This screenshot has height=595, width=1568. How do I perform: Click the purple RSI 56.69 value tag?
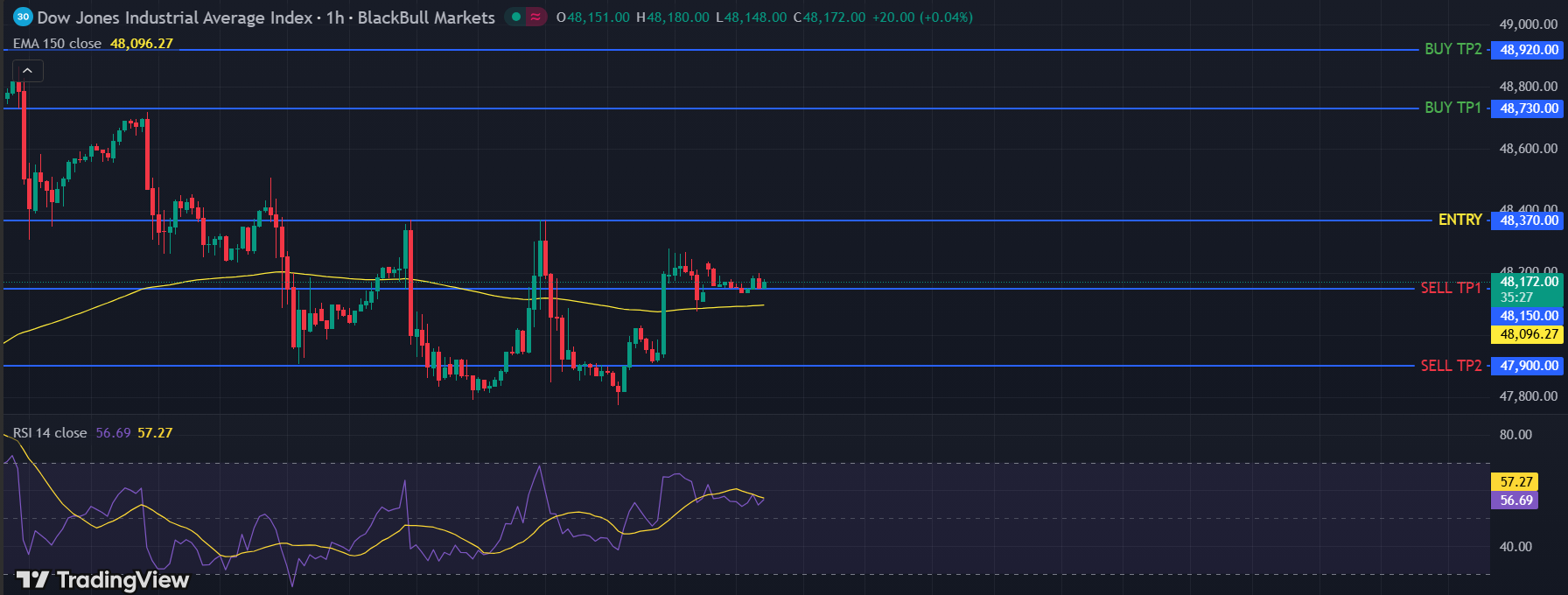1515,500
